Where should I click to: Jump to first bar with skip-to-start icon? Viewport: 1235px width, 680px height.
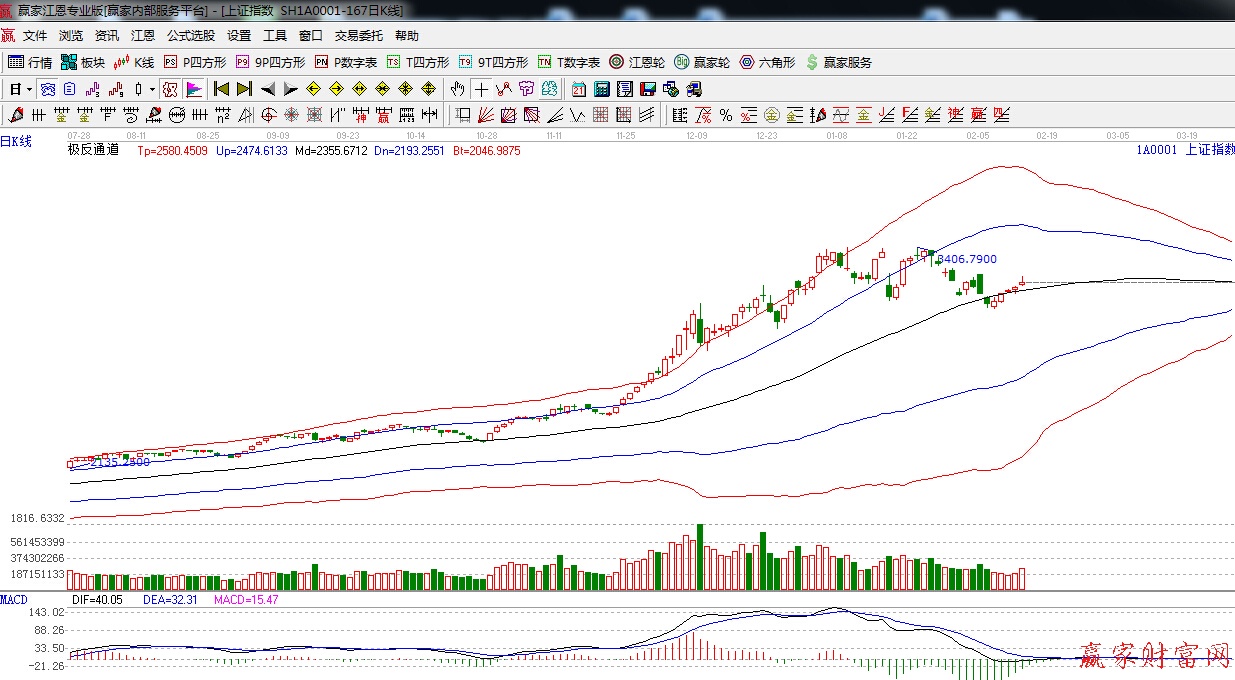coord(221,89)
